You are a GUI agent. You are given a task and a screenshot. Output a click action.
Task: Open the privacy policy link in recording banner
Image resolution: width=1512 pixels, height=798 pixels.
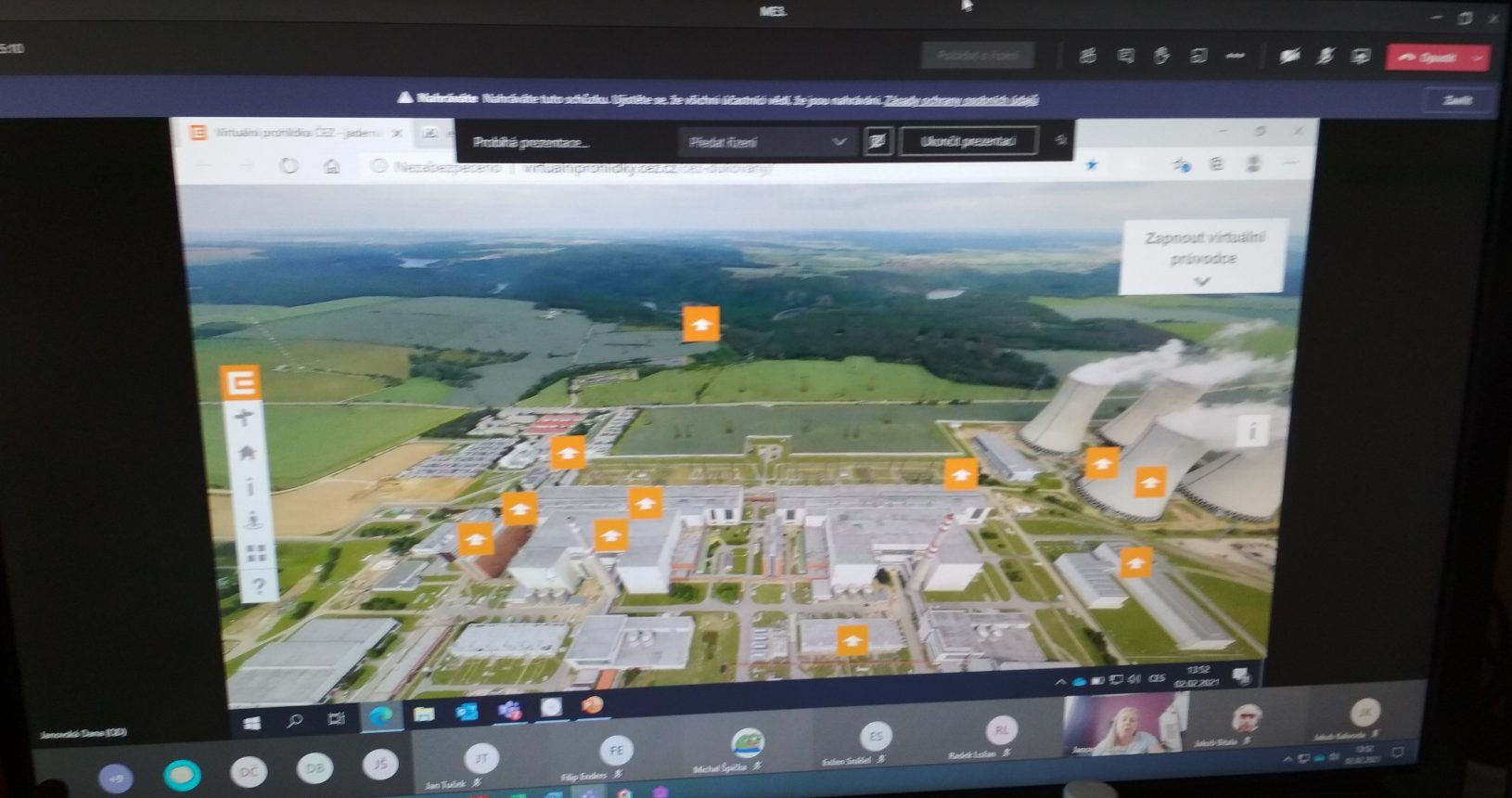961,100
